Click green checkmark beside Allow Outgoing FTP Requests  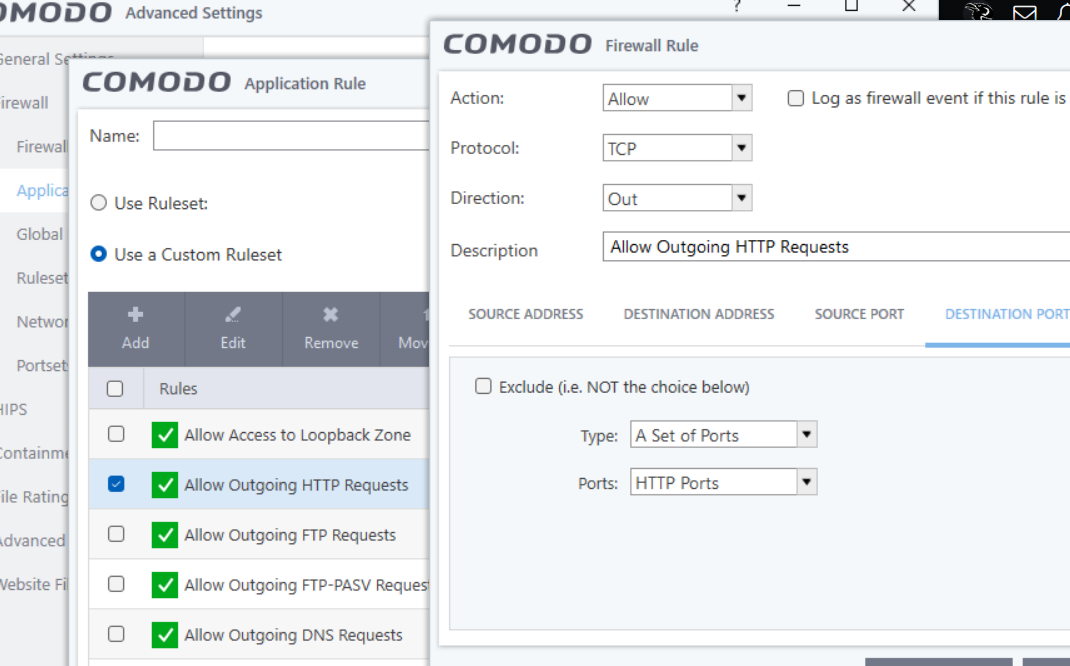point(165,535)
